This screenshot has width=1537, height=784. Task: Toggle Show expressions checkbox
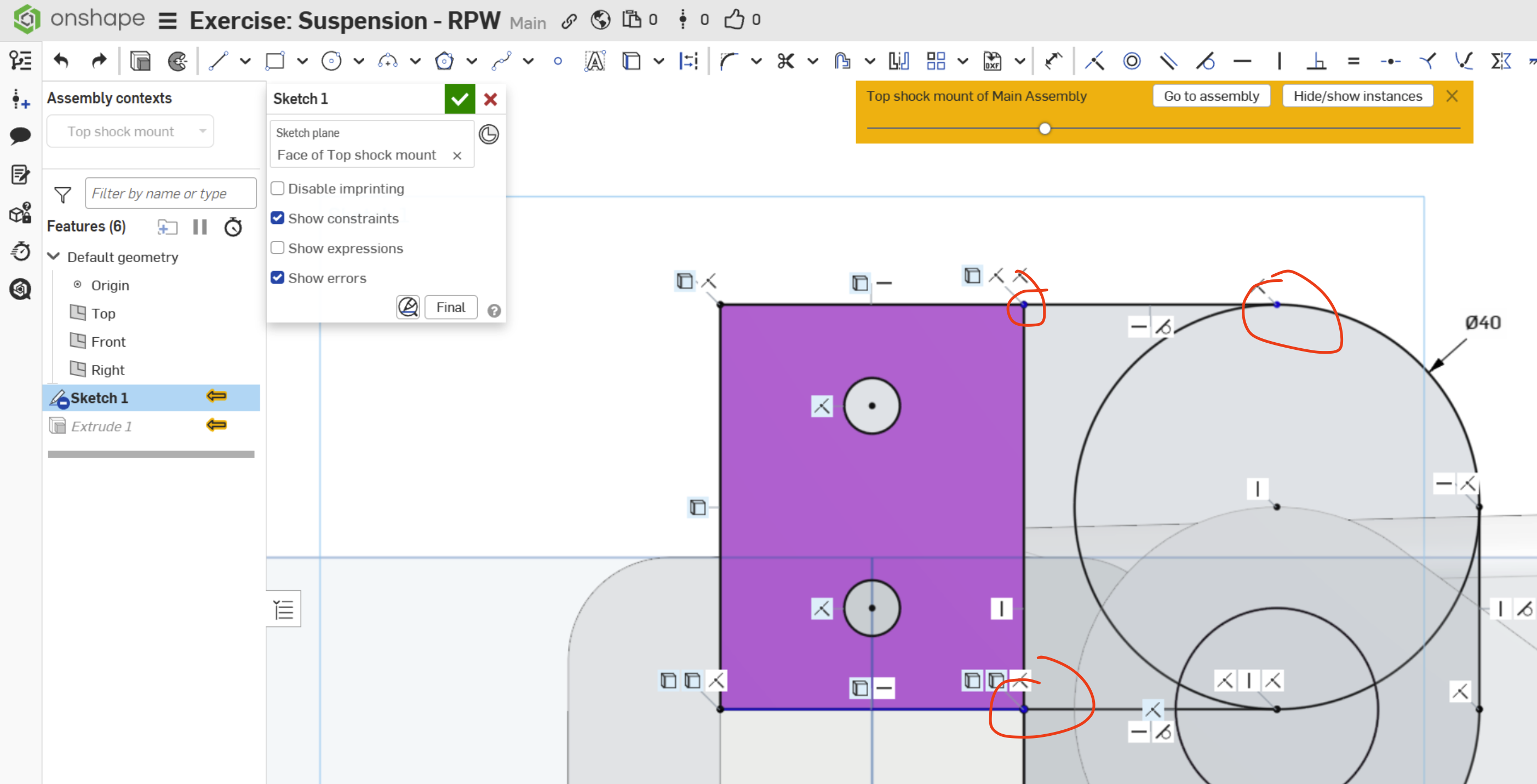pyautogui.click(x=278, y=248)
